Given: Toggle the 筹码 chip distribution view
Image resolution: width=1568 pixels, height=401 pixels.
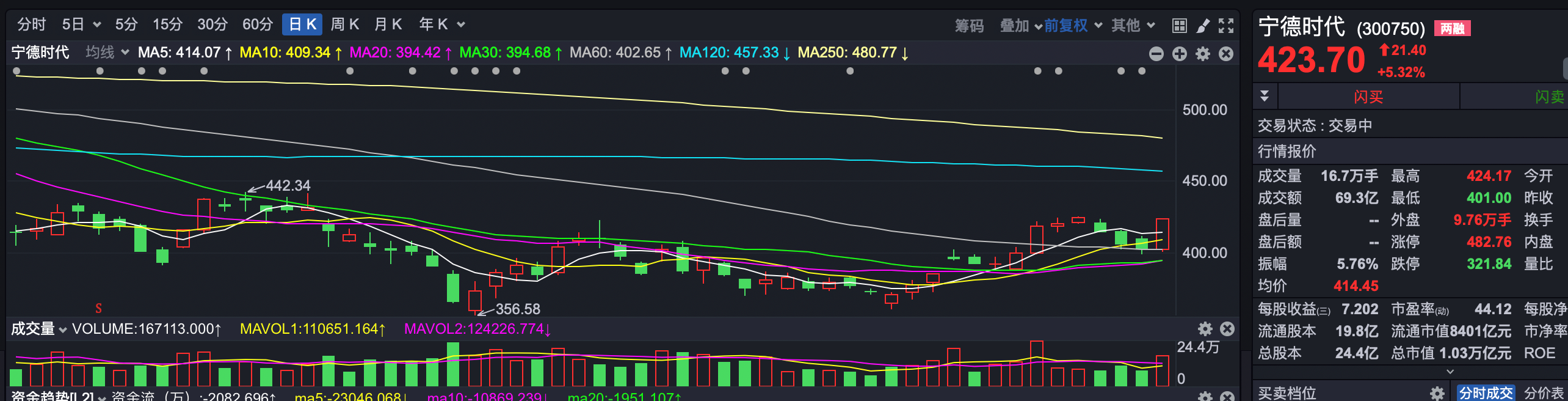Looking at the screenshot, I should tap(969, 26).
